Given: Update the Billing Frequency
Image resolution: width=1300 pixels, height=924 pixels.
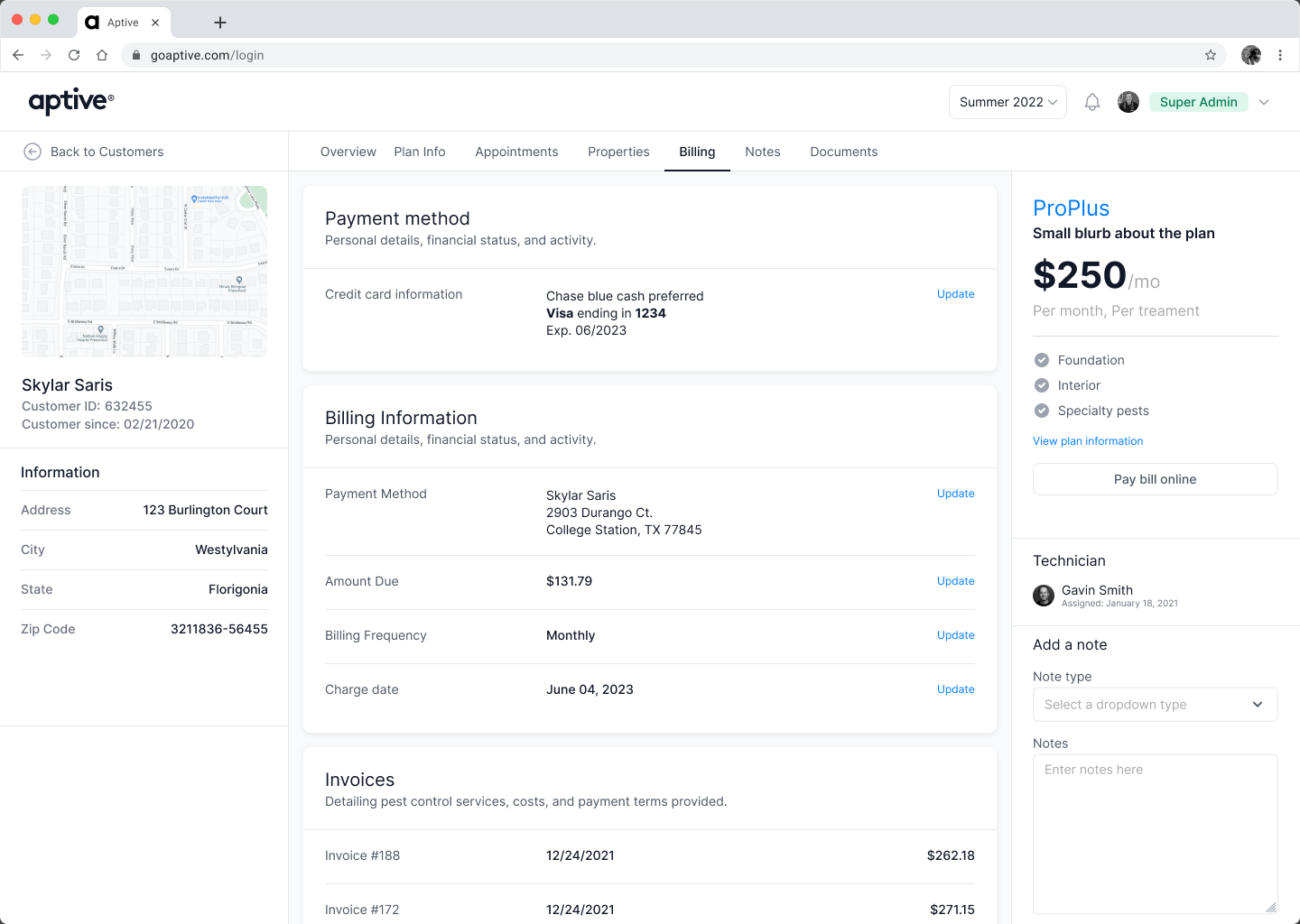Looking at the screenshot, I should [x=956, y=635].
